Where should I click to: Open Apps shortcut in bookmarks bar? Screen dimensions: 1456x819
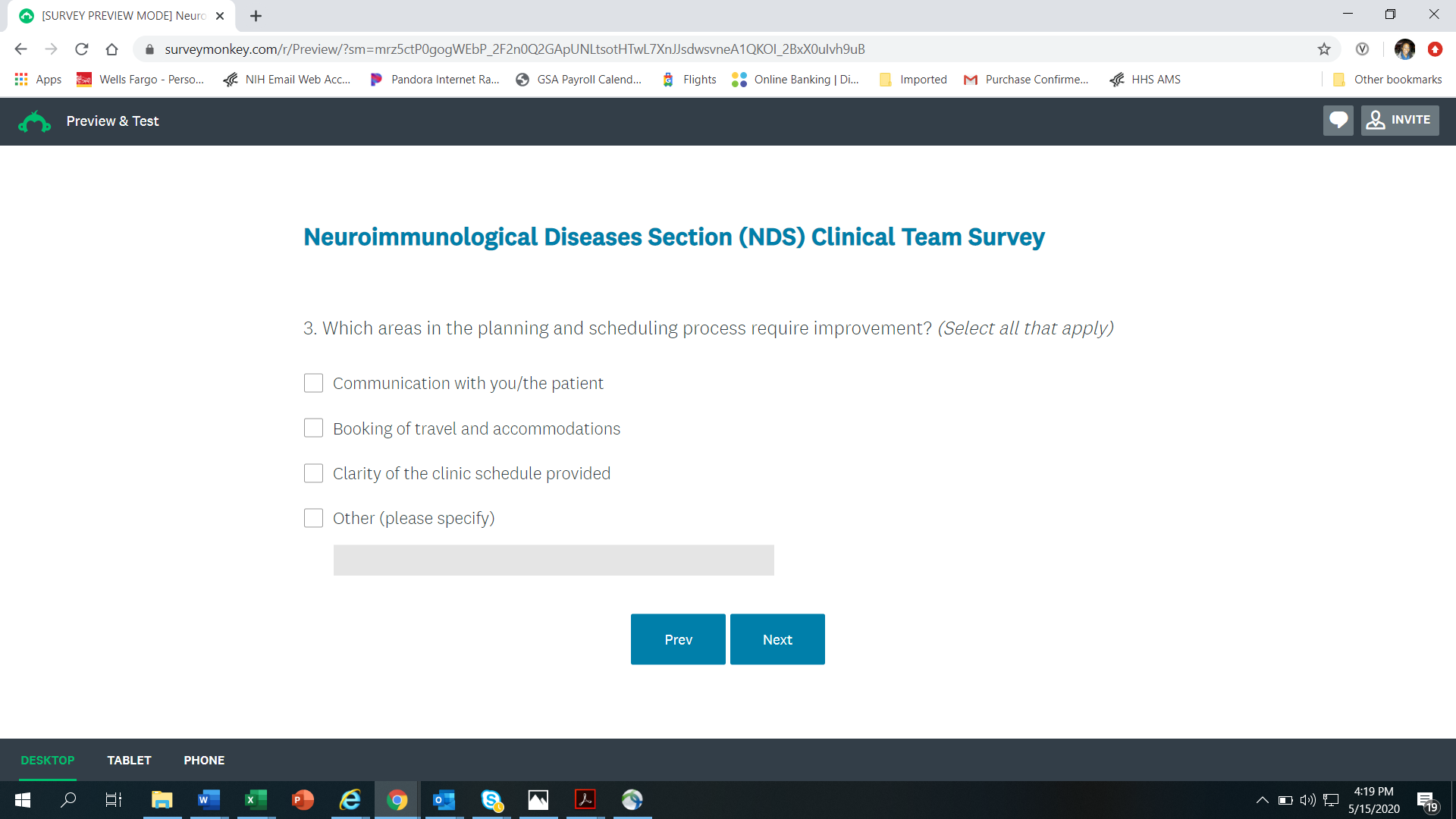pos(38,80)
